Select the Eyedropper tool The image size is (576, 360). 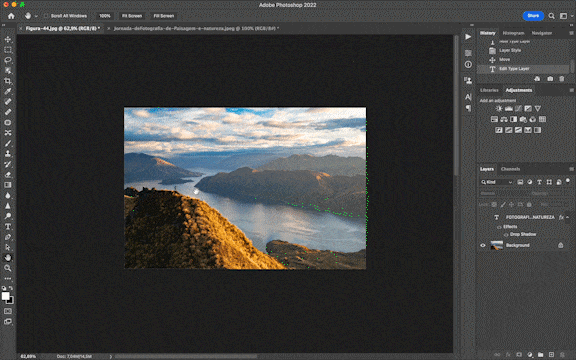point(8,91)
